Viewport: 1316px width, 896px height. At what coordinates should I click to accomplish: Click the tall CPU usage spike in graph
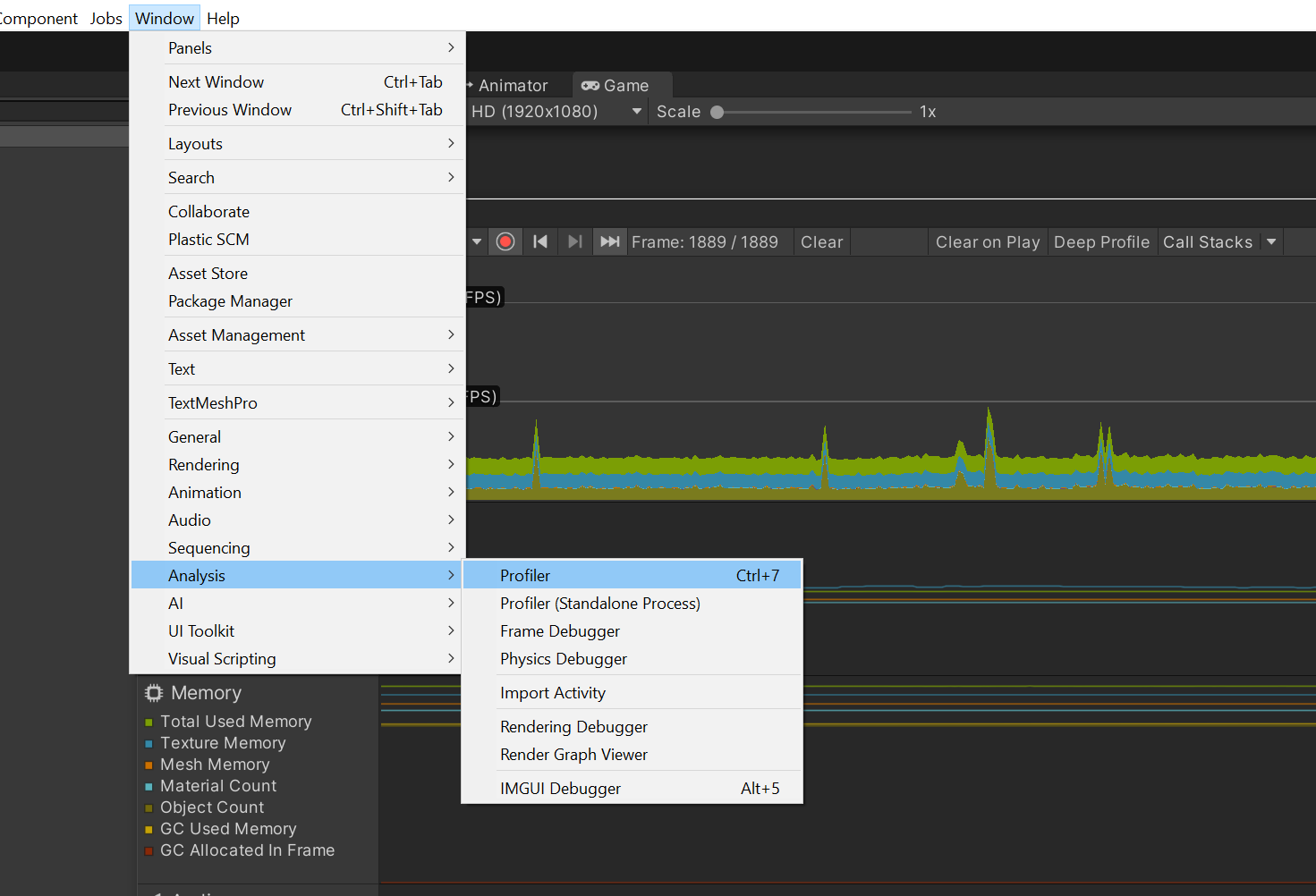pos(989,429)
